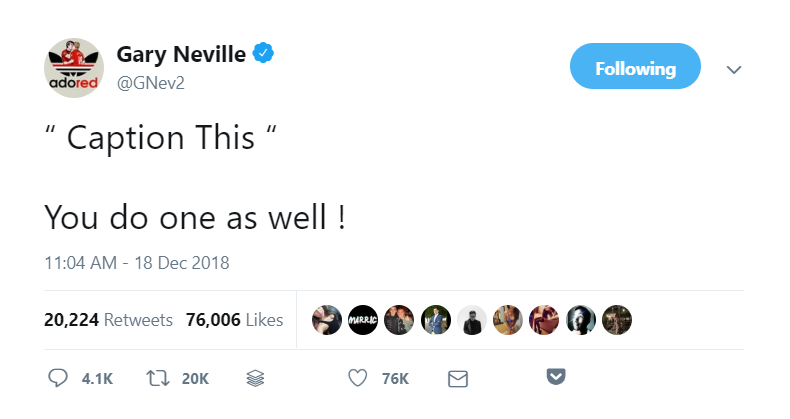Click the first liker avatar after Likes

click(326, 320)
